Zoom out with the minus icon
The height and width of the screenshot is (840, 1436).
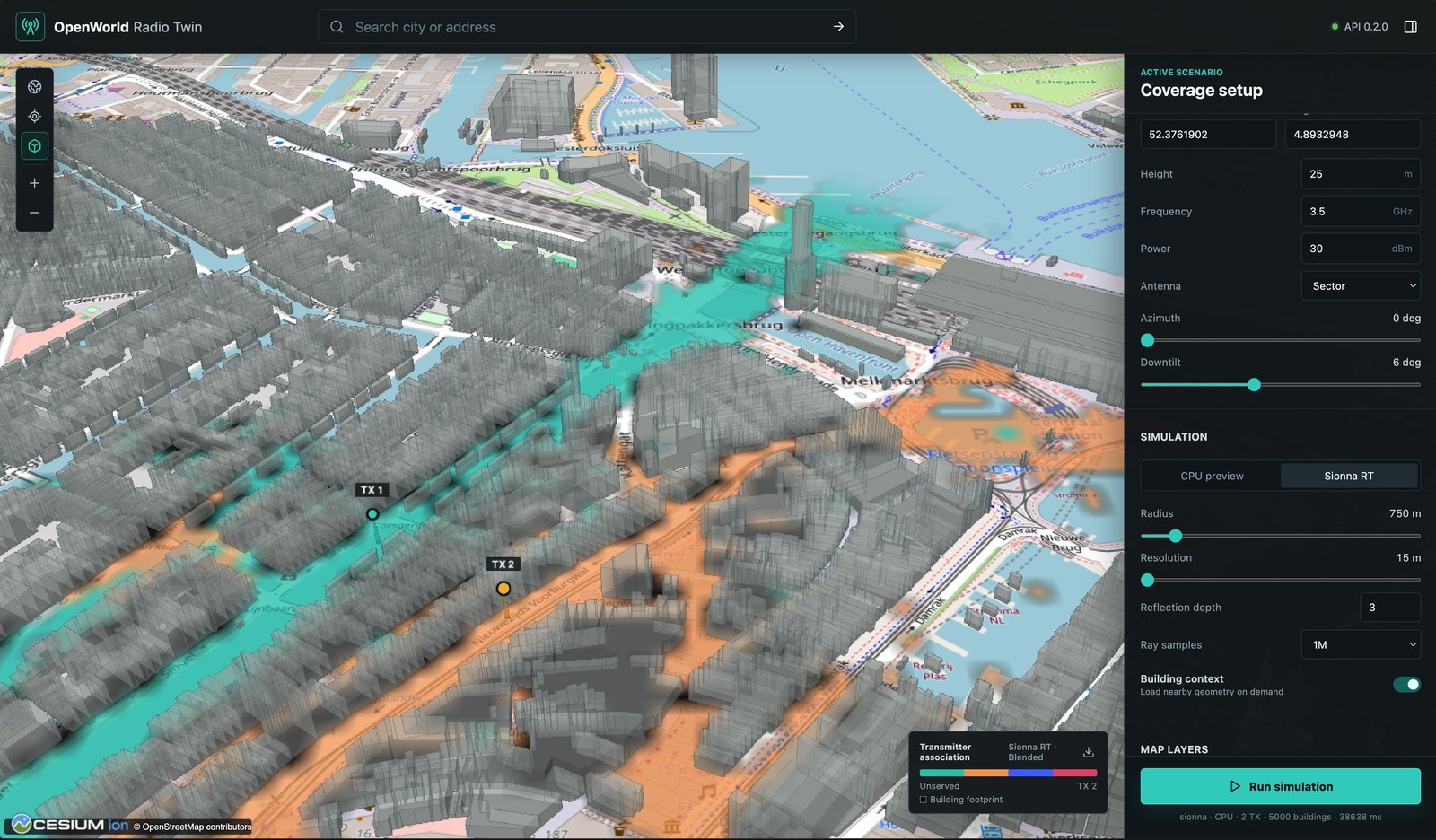click(x=35, y=213)
